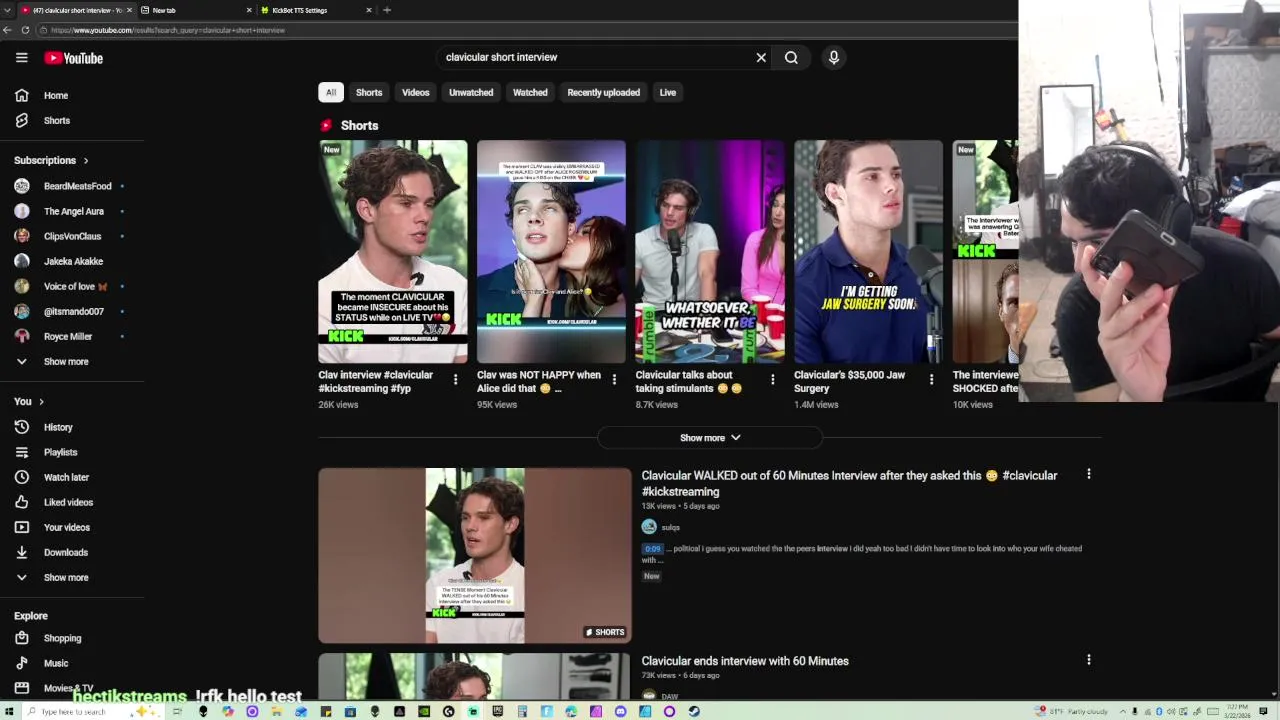
Task: Play Clavicular WALKED out video thumbnail
Action: [x=475, y=555]
